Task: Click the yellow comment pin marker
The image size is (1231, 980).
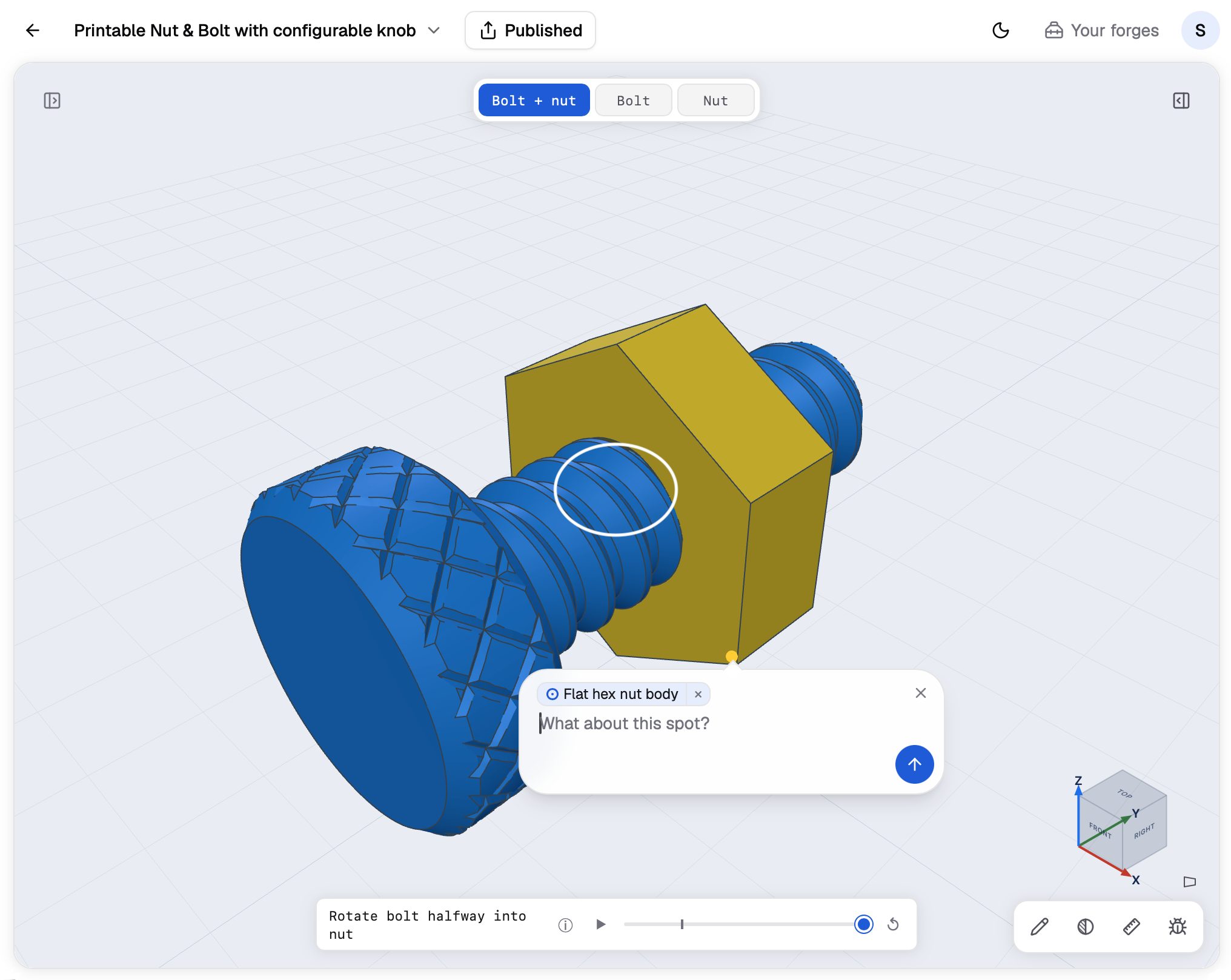Action: pyautogui.click(x=731, y=656)
